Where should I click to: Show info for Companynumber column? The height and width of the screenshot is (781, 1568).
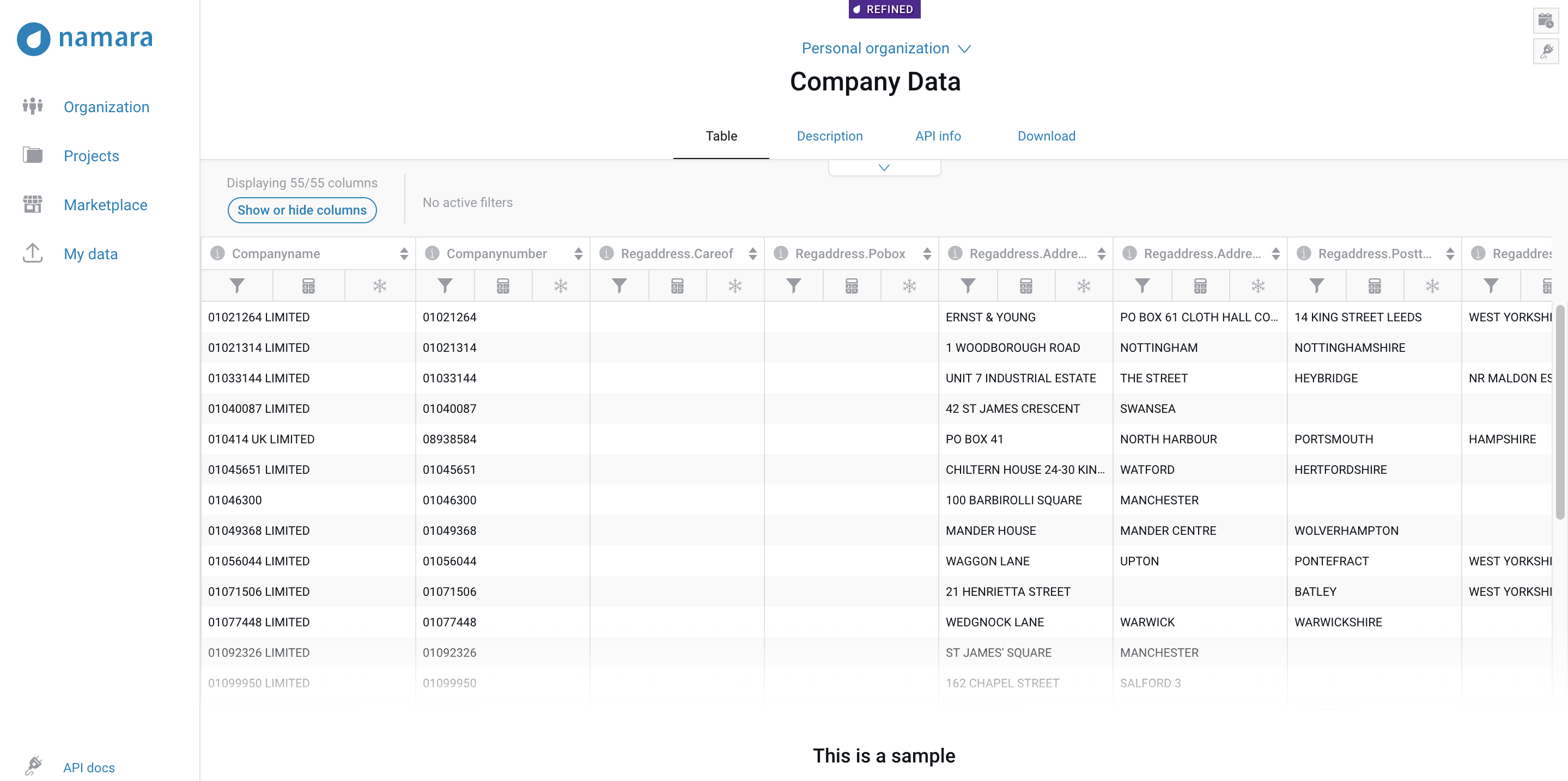[x=432, y=254]
